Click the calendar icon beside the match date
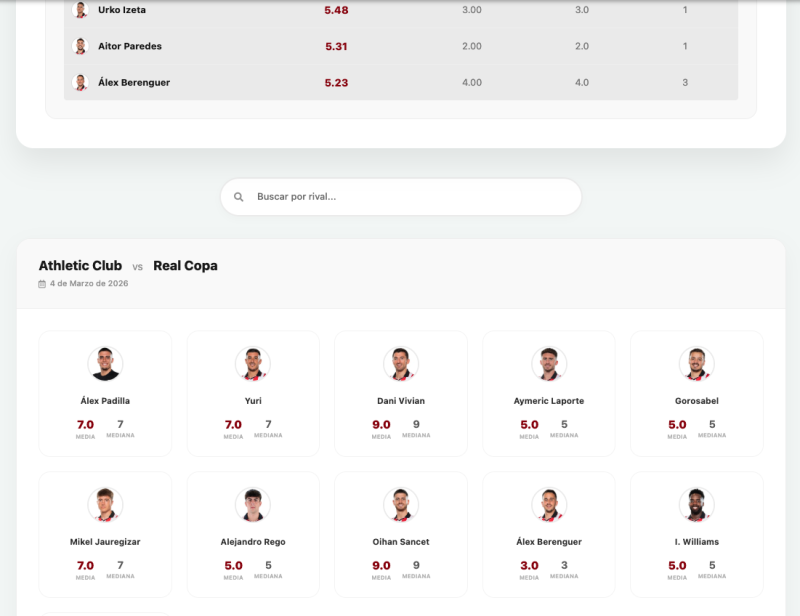800x616 pixels. tap(42, 284)
